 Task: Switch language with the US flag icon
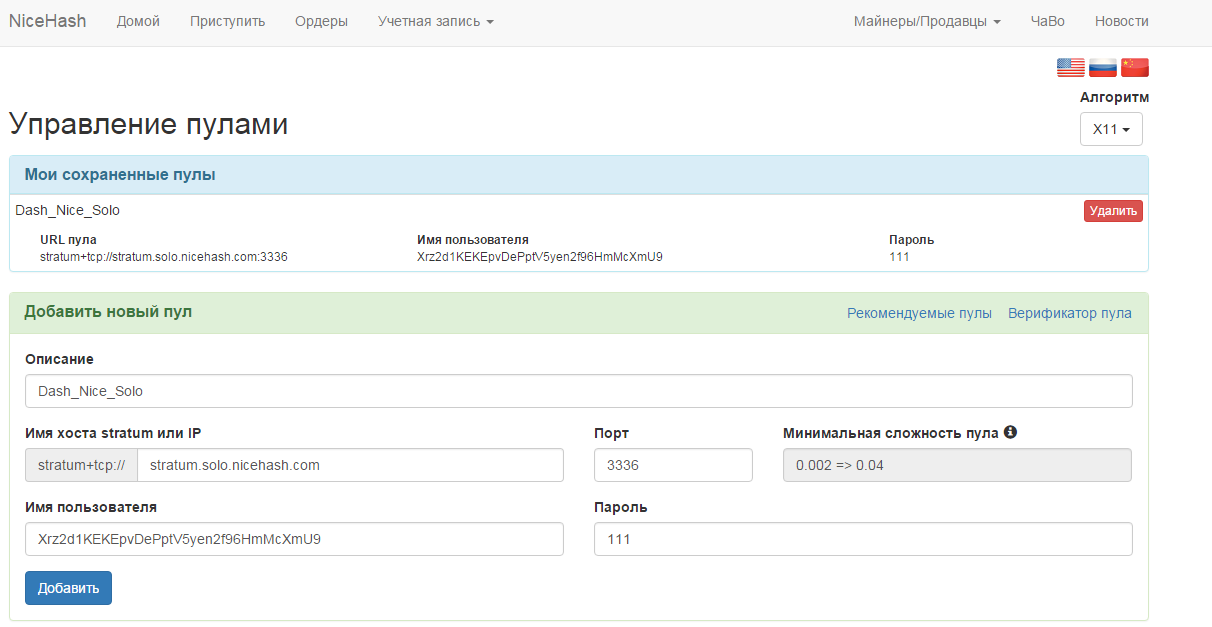coord(1070,67)
